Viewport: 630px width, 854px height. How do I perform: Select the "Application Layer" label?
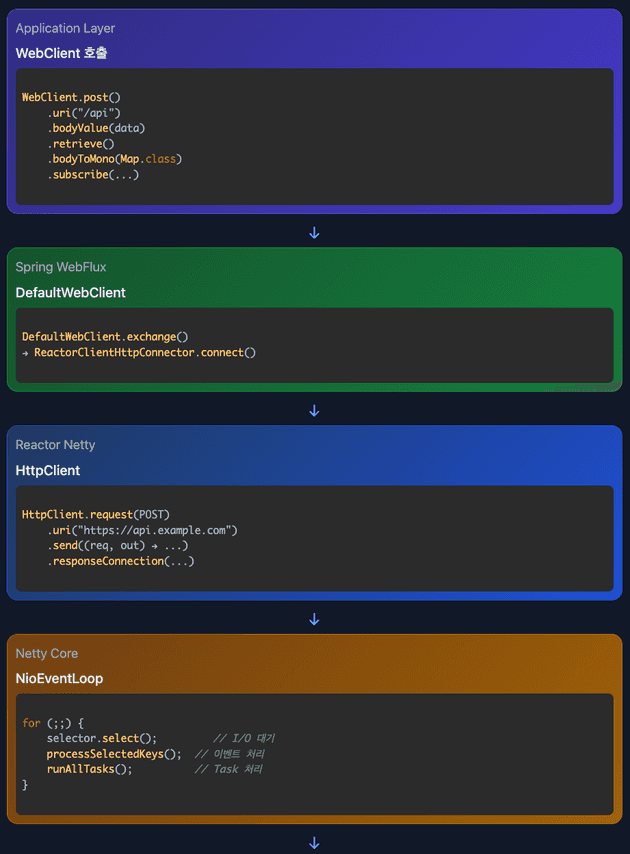[65, 29]
